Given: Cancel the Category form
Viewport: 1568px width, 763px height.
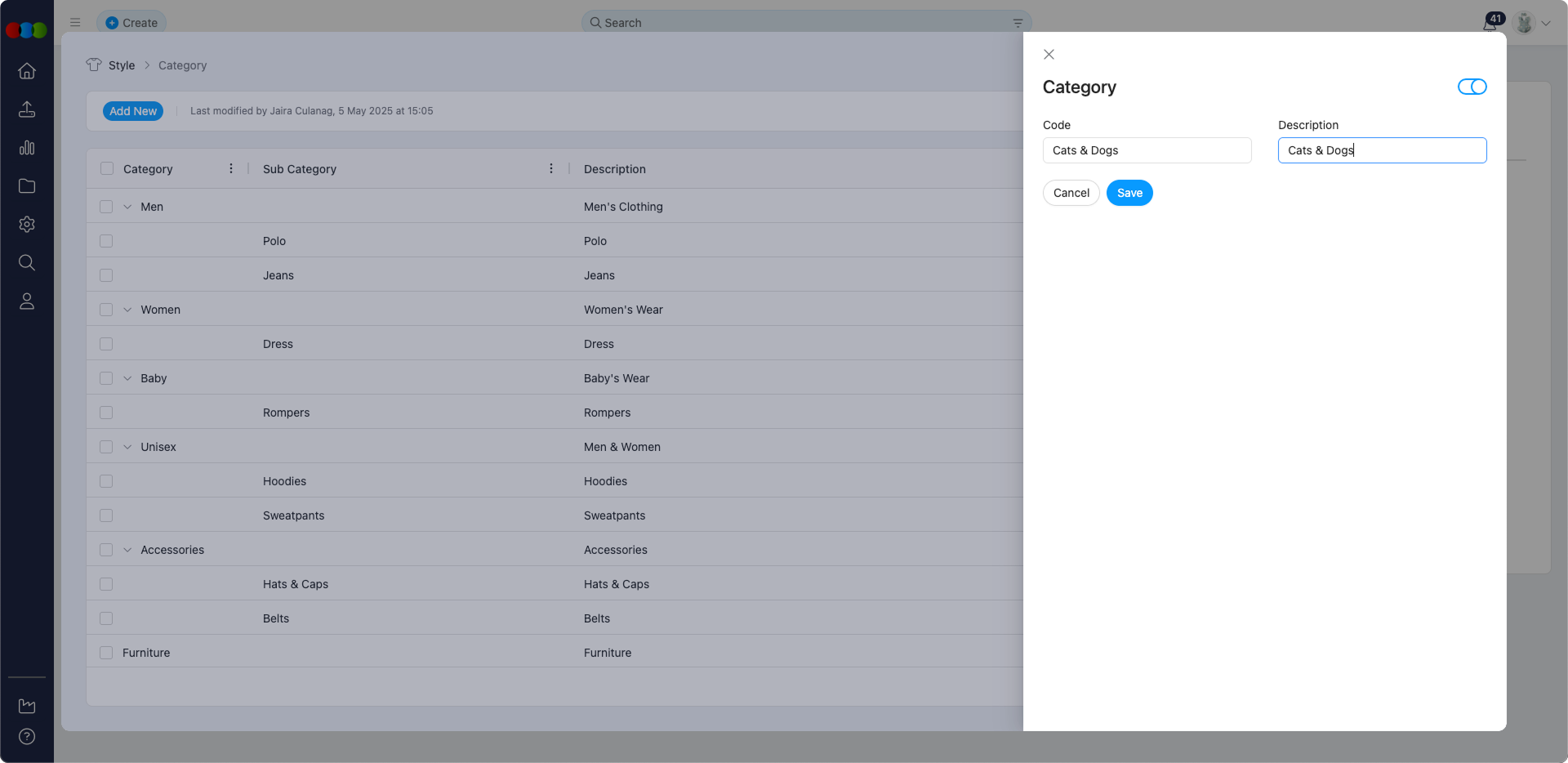Looking at the screenshot, I should (x=1071, y=193).
